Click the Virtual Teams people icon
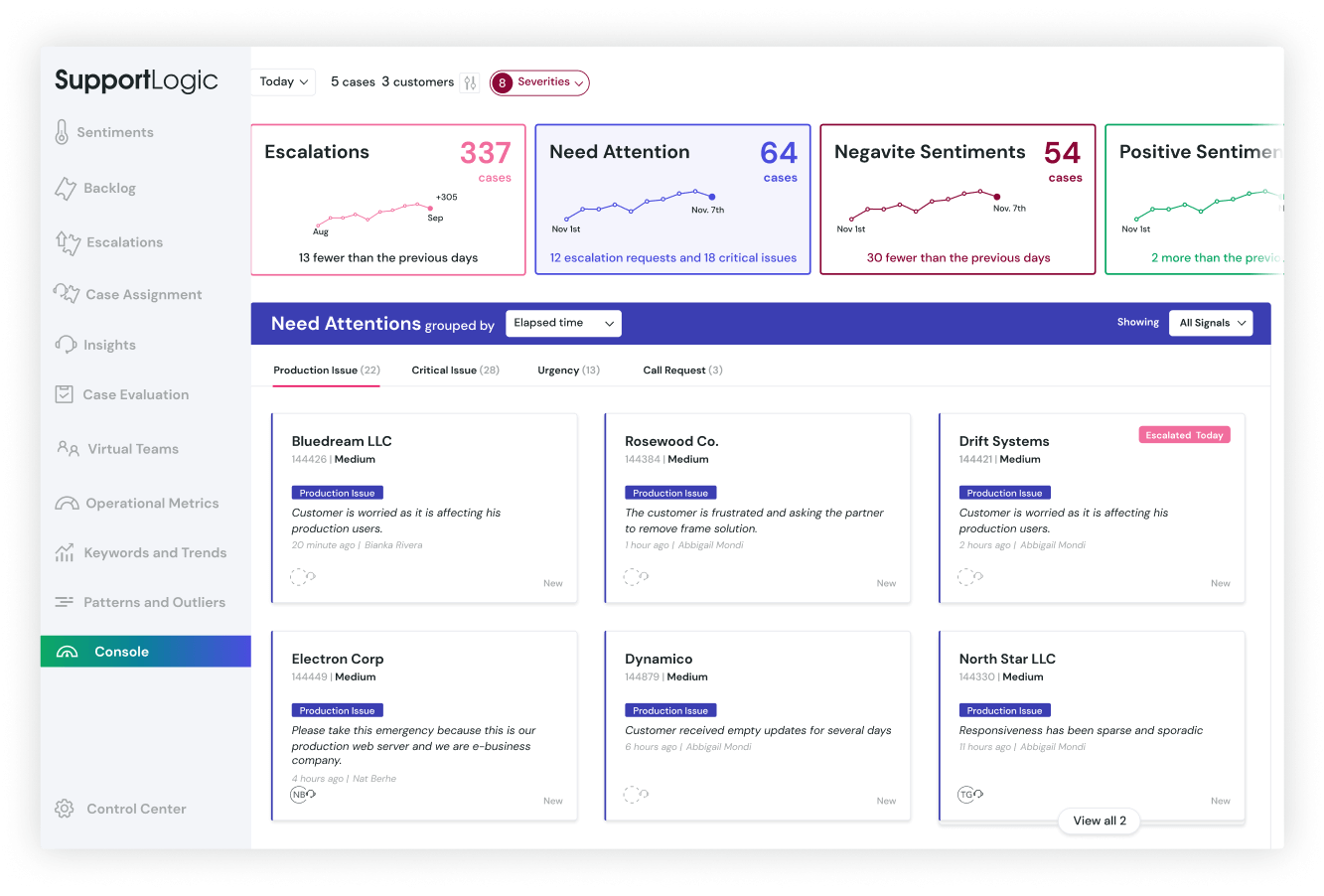 [68, 449]
